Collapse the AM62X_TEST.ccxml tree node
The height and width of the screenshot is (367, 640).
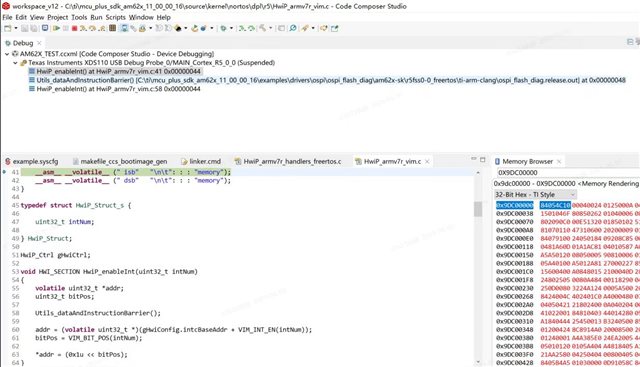[7, 54]
